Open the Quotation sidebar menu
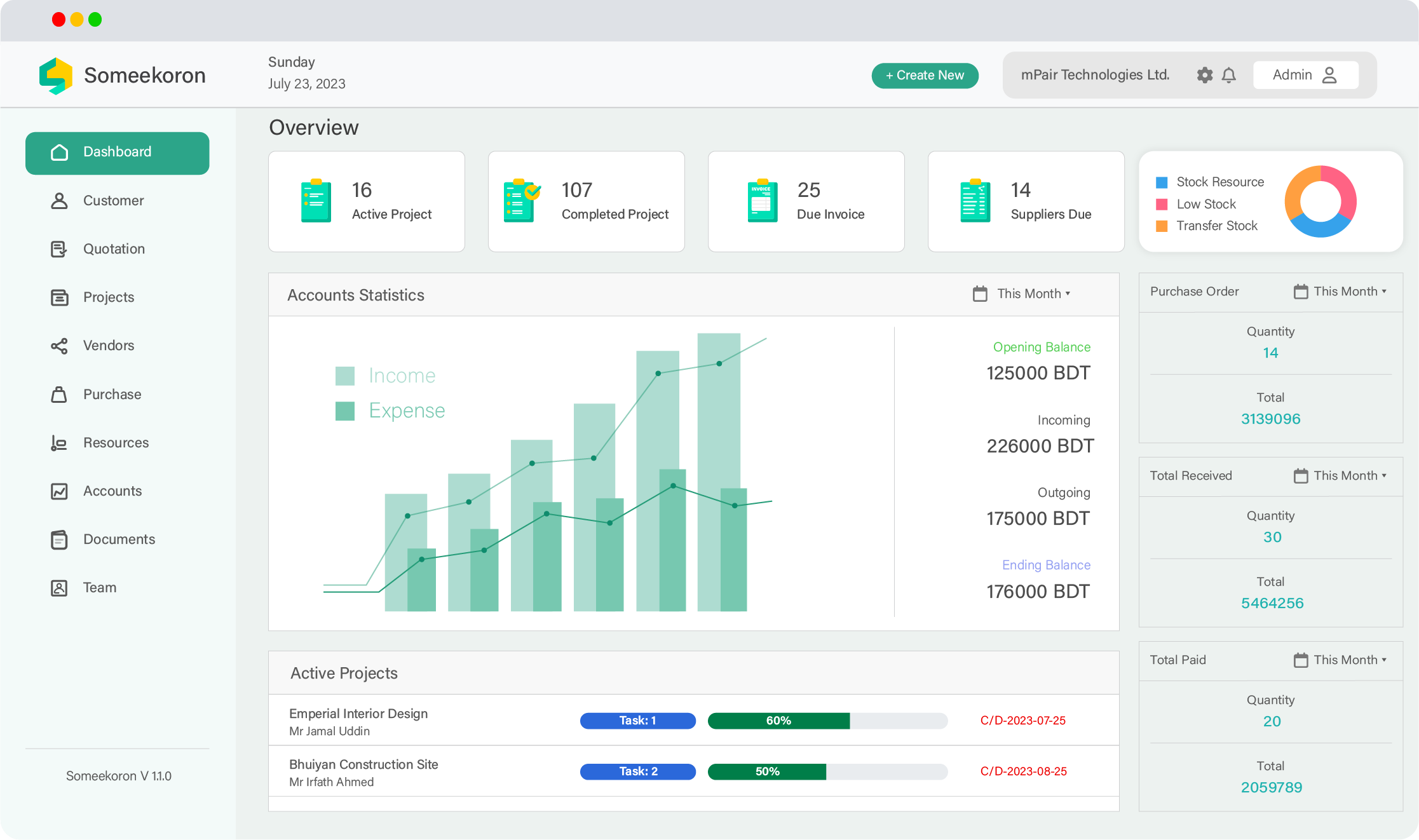1419x840 pixels. pyautogui.click(x=114, y=249)
